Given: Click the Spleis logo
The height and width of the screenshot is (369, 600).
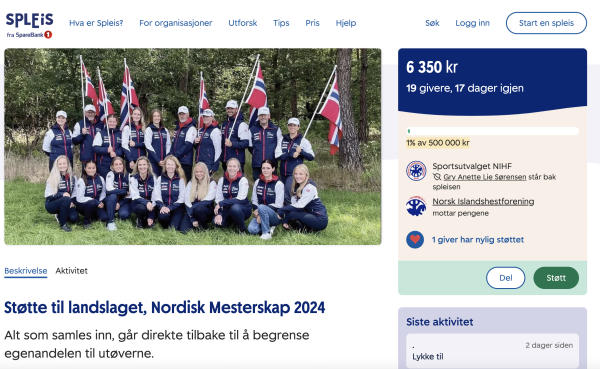Looking at the screenshot, I should click(x=29, y=25).
